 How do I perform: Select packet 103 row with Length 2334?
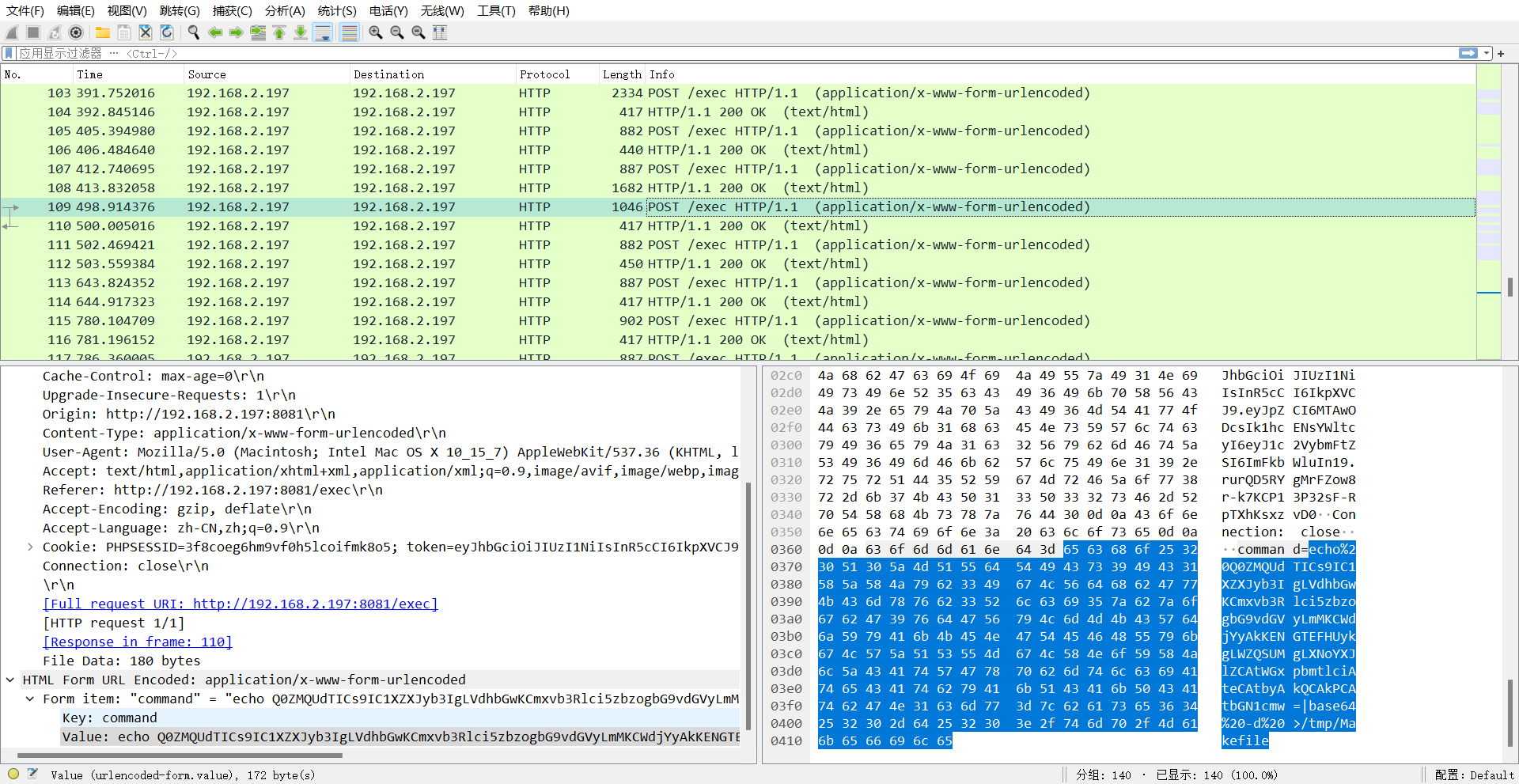[x=737, y=93]
